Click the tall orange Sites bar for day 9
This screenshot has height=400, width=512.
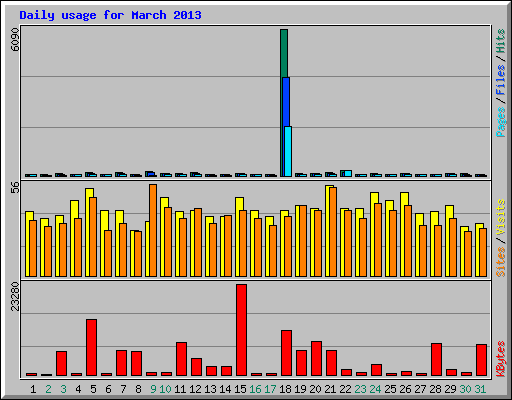coord(153,230)
